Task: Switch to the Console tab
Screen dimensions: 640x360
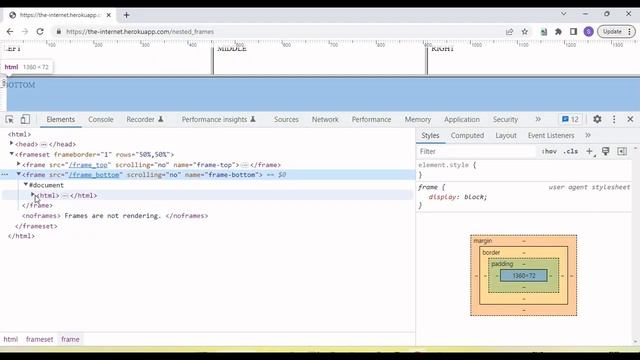Action: pos(101,119)
